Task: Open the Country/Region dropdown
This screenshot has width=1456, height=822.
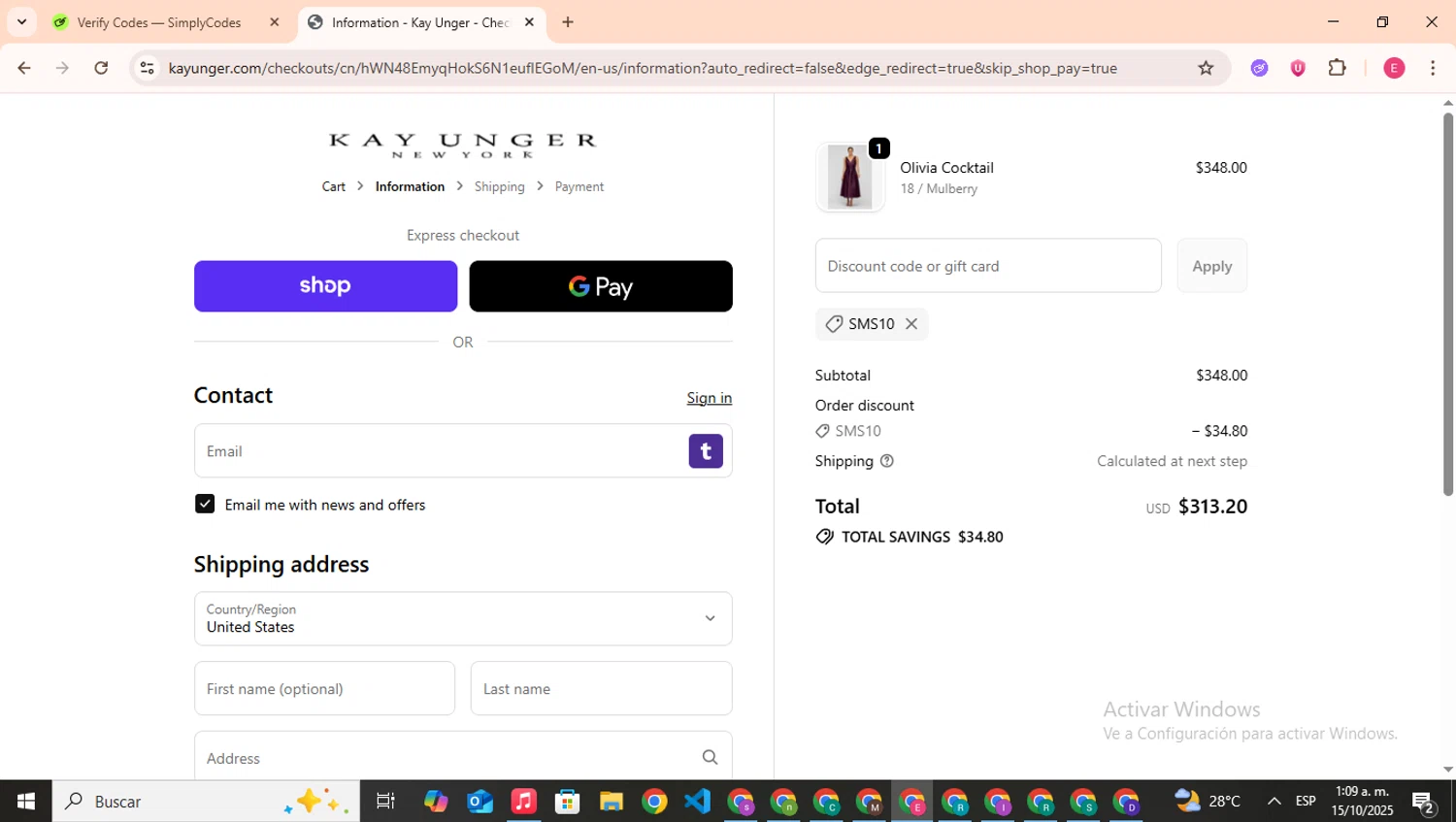Action: tap(463, 618)
